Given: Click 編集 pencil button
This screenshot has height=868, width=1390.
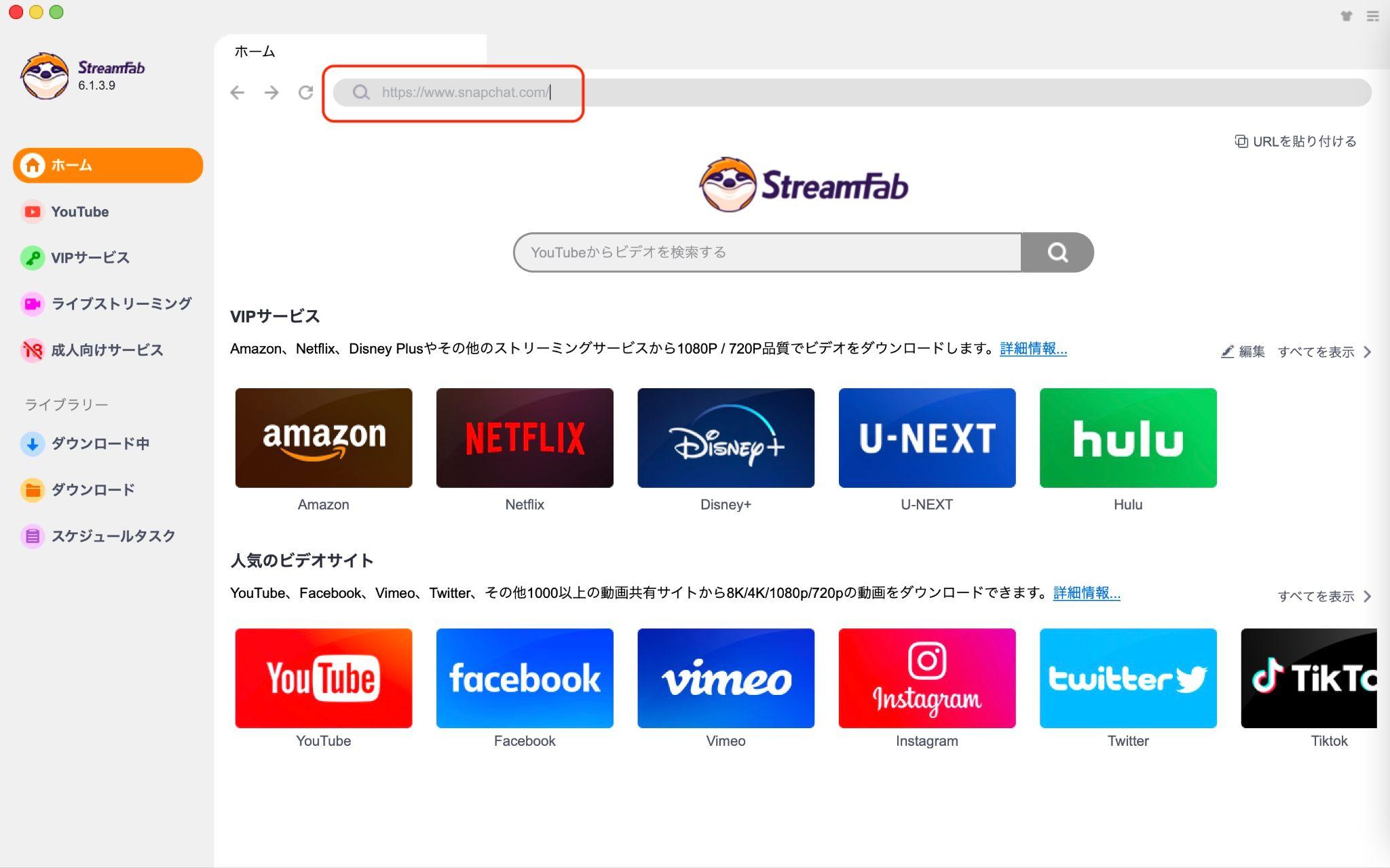Looking at the screenshot, I should (1243, 352).
